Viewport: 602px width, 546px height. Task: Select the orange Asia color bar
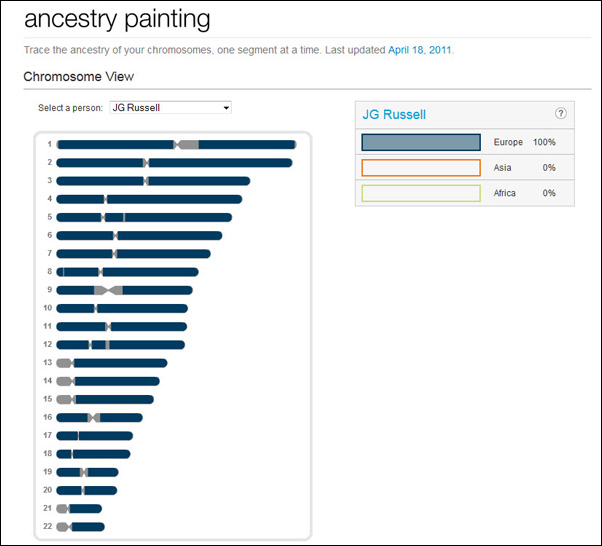421,168
